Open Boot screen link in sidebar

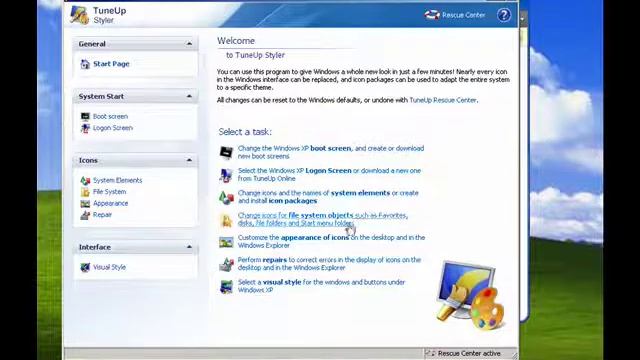click(110, 117)
